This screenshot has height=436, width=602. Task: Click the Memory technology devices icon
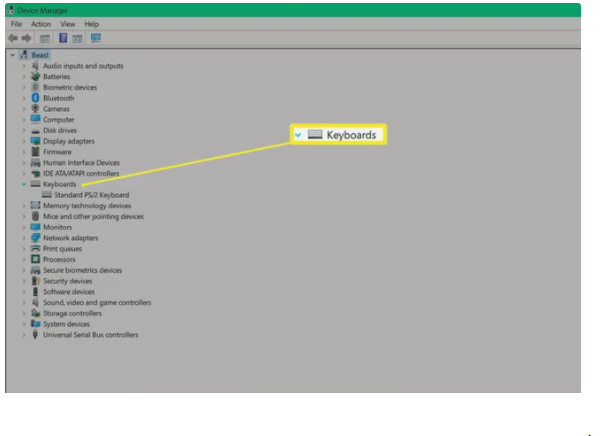(x=35, y=205)
